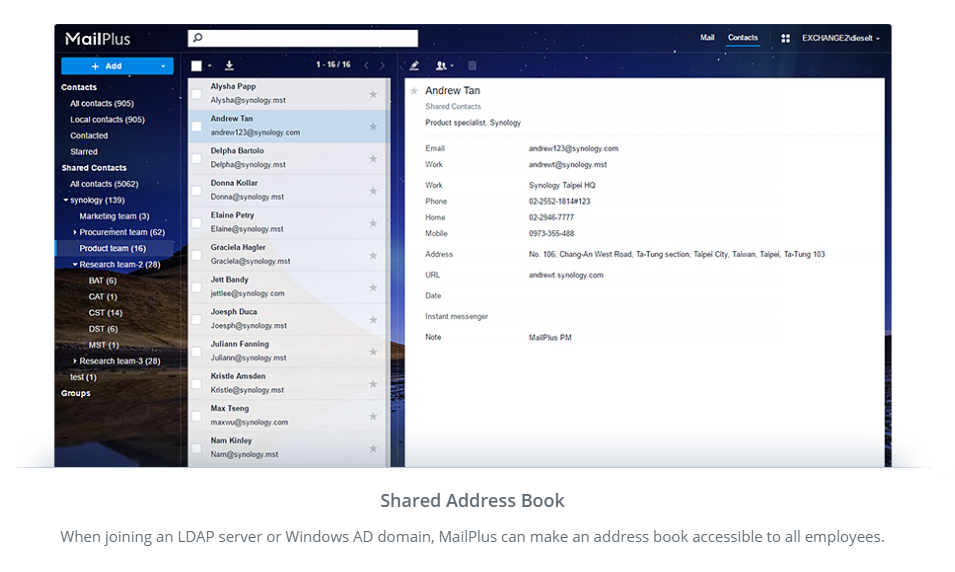Star the Graciela Hagler contact

tap(373, 255)
